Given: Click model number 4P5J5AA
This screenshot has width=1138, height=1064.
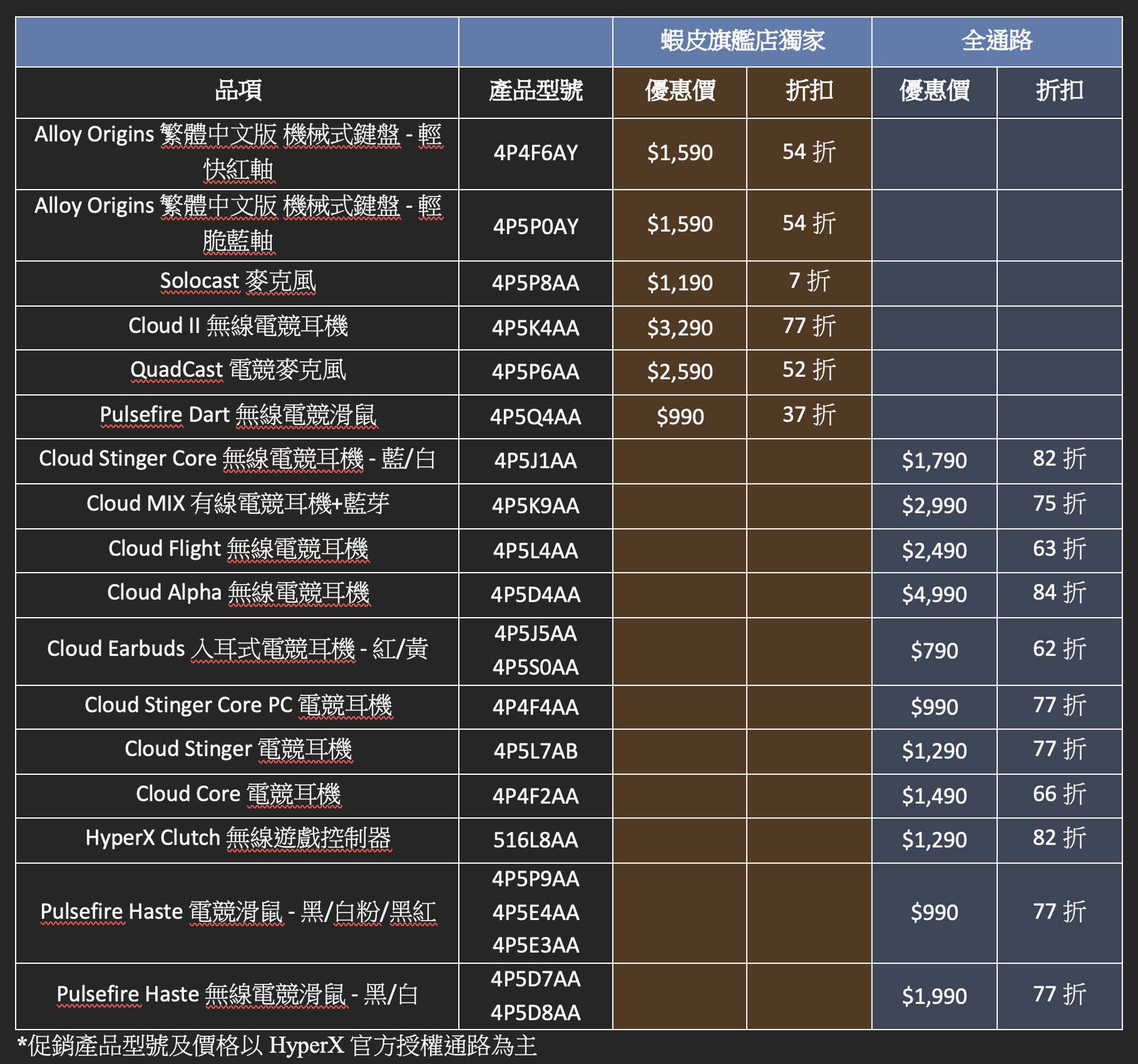Looking at the screenshot, I should pos(535,634).
